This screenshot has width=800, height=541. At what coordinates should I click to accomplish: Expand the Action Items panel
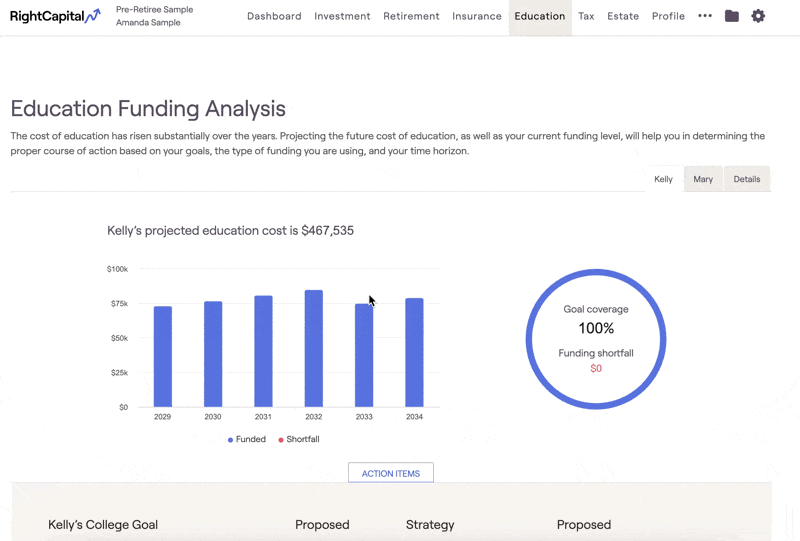[x=391, y=473]
